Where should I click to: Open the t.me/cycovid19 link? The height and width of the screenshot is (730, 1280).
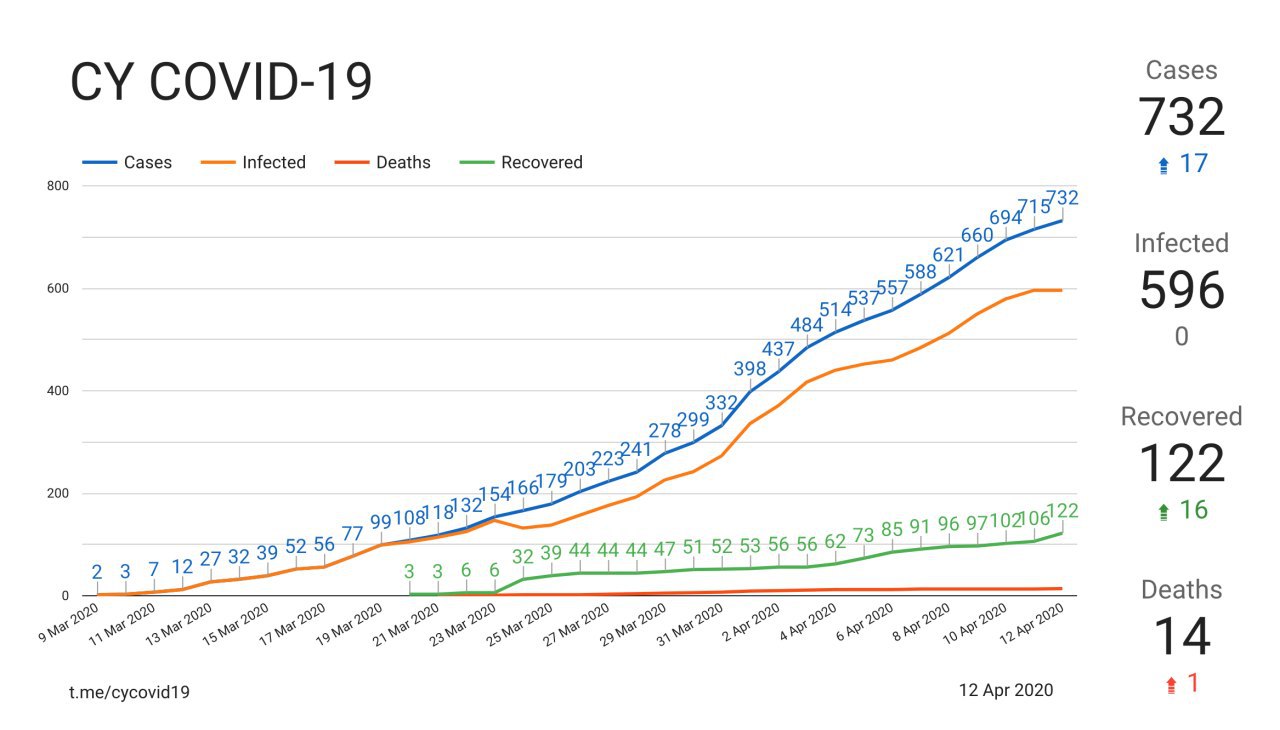[x=129, y=691]
